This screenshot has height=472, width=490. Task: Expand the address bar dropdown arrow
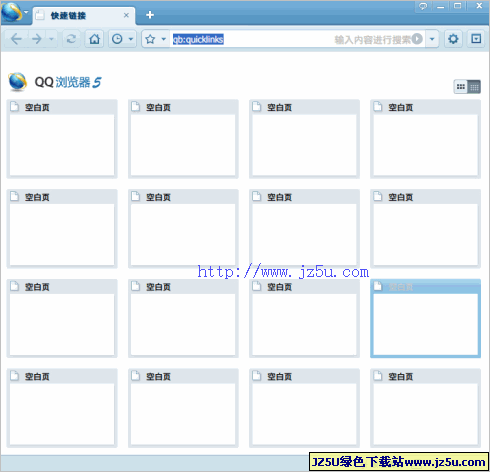(x=432, y=39)
